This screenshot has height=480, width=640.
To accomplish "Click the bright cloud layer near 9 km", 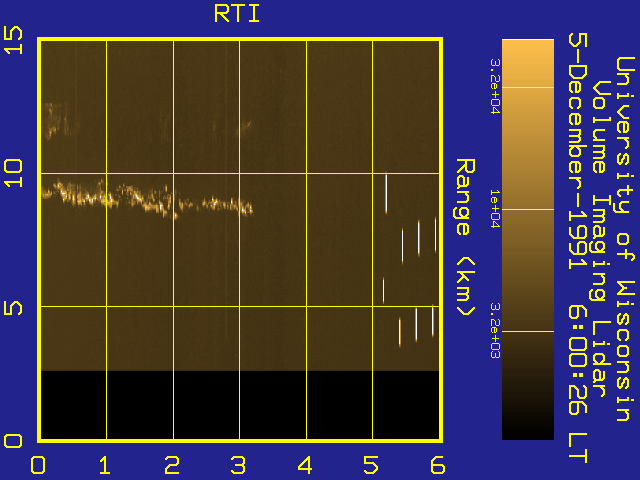I will 147,198.
